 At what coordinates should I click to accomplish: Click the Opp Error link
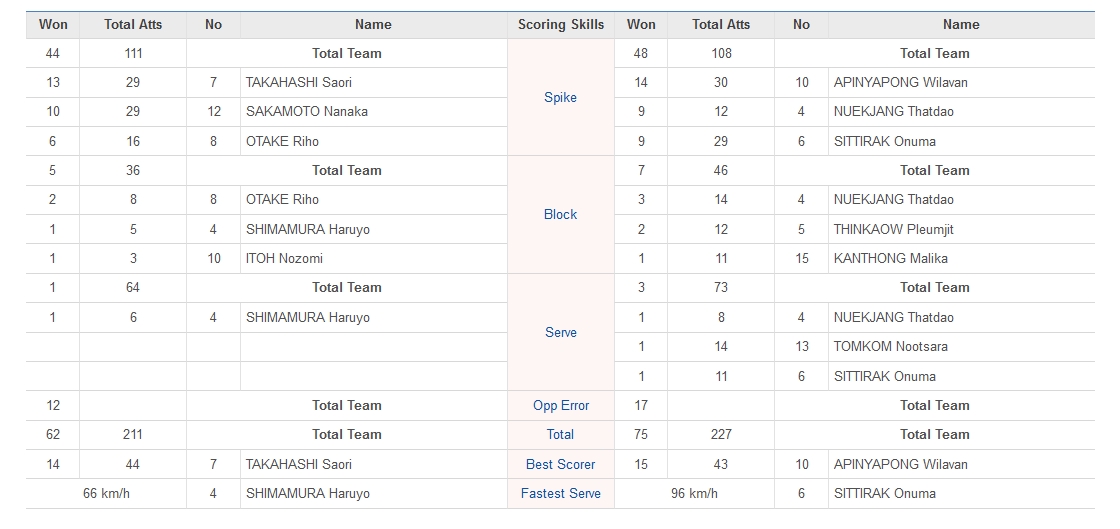pos(560,406)
